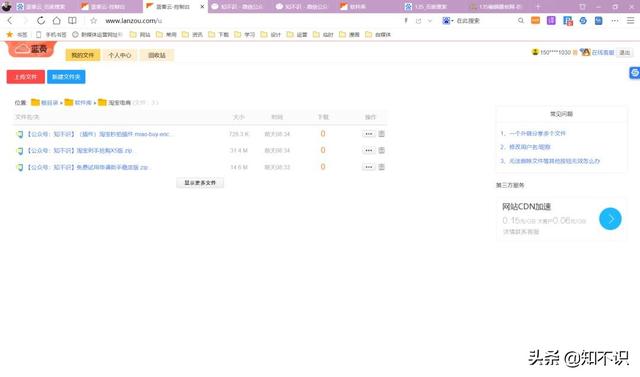Close the active 蓝奏云 browser tab

(x=202, y=7)
